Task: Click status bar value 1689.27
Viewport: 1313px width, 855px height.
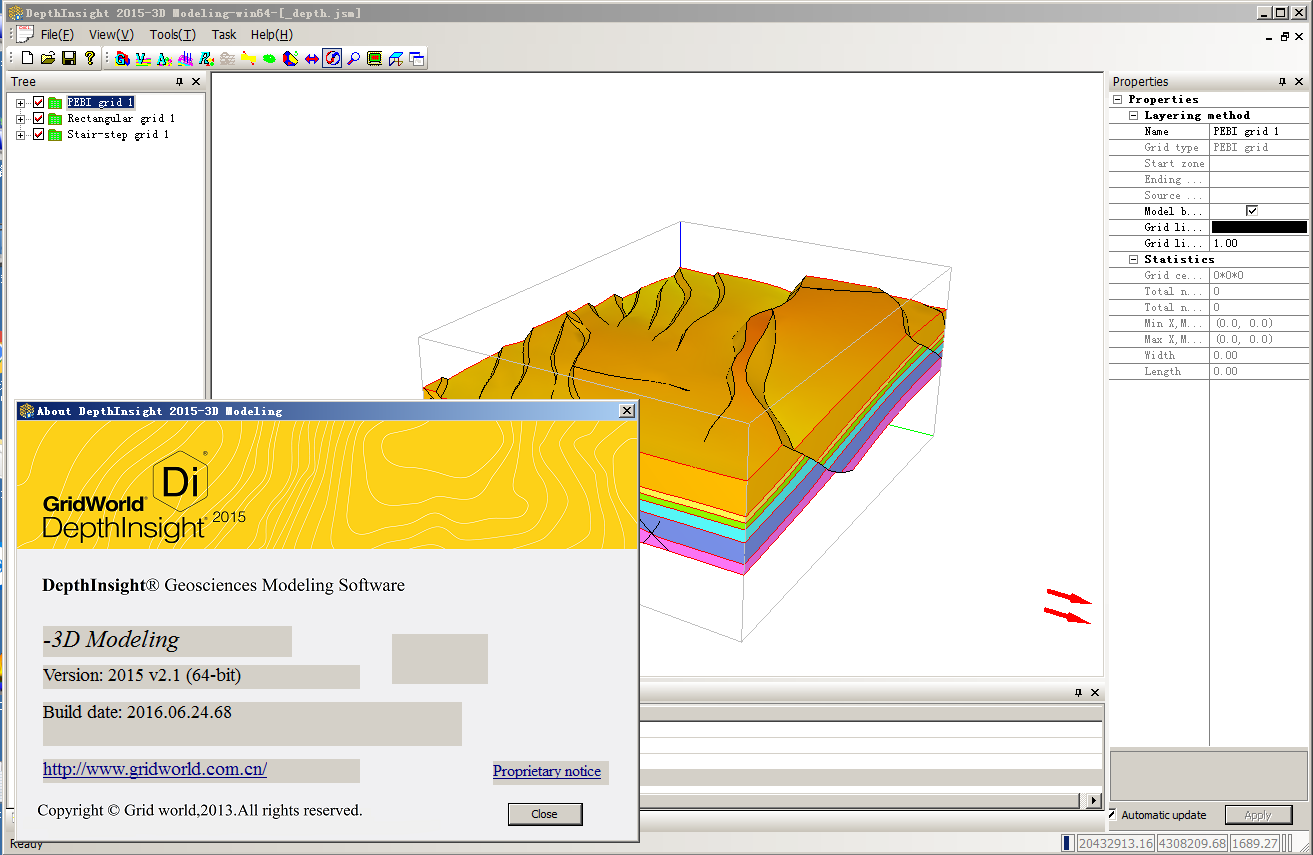Action: (x=1255, y=844)
